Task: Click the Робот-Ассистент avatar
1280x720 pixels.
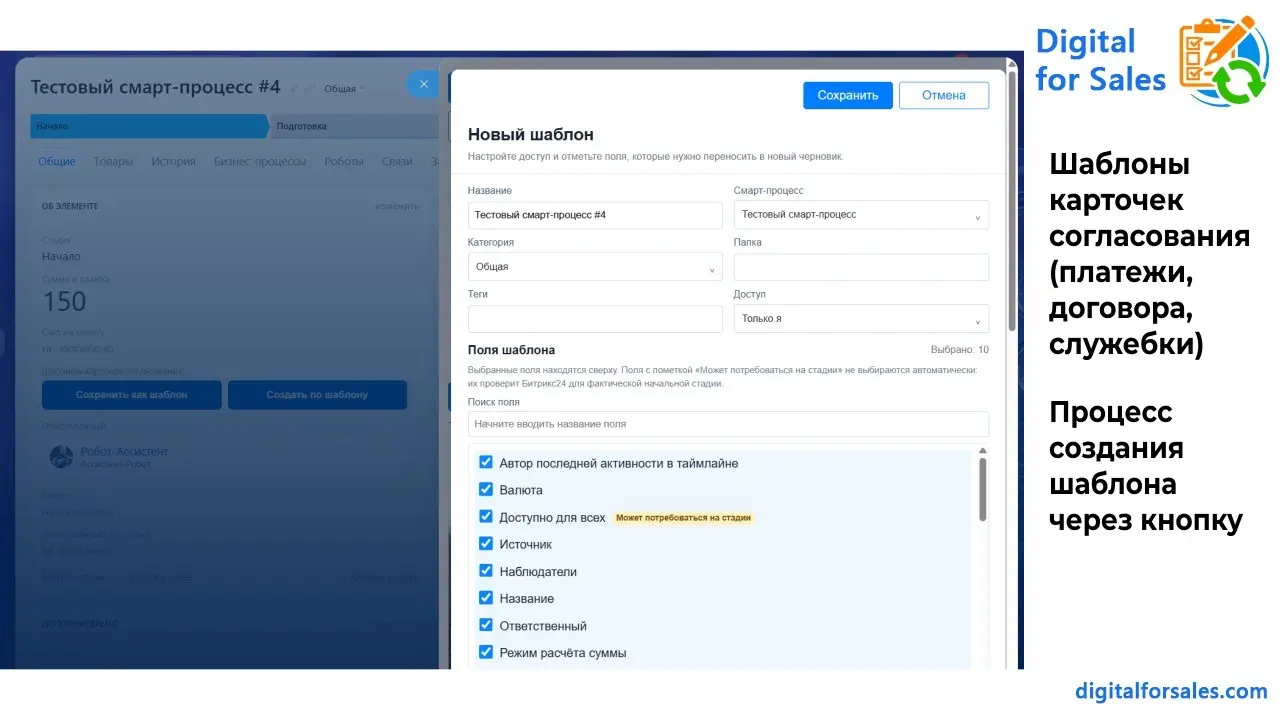Action: point(62,457)
